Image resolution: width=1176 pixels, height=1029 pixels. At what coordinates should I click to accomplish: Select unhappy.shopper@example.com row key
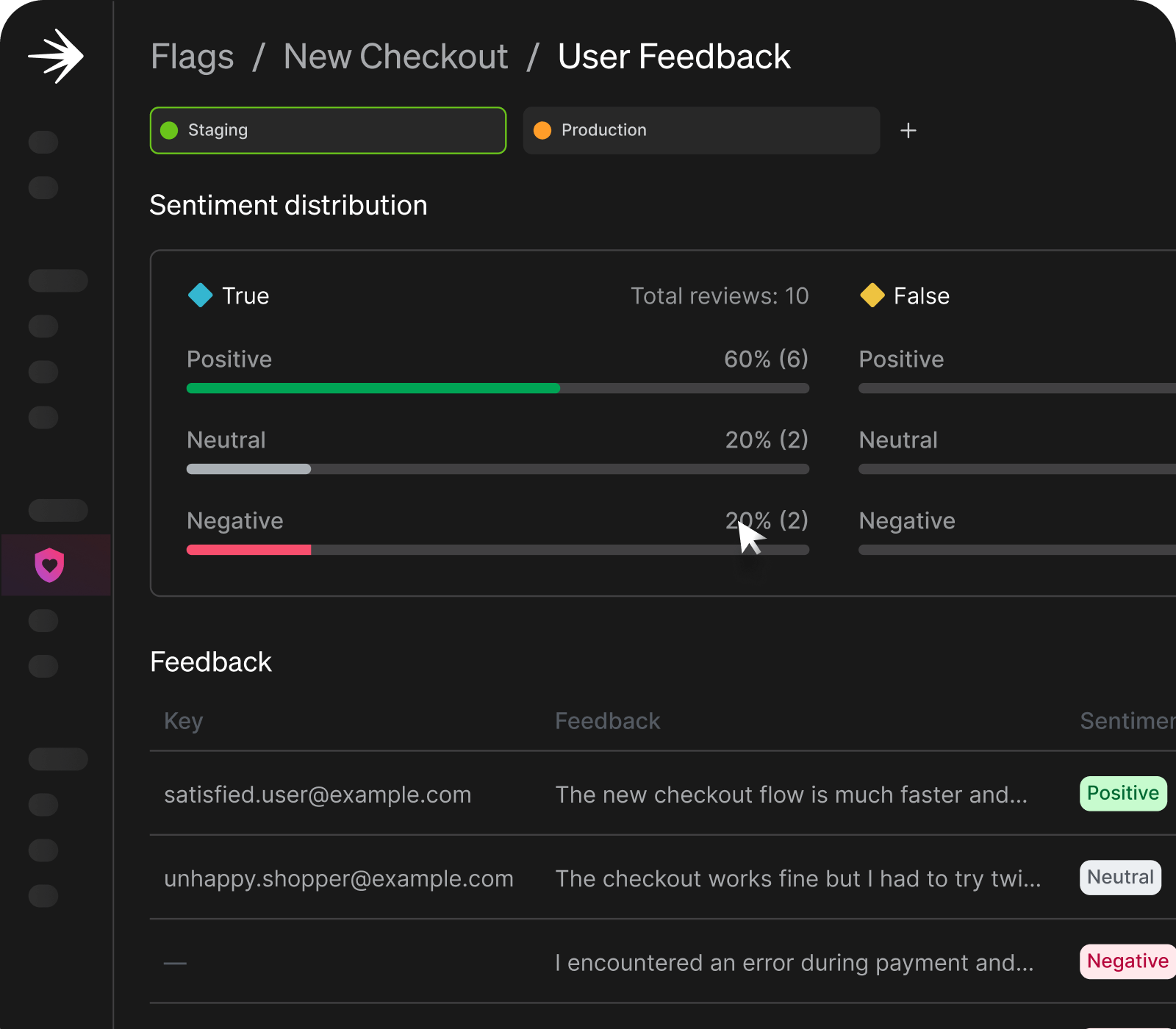[x=338, y=878]
